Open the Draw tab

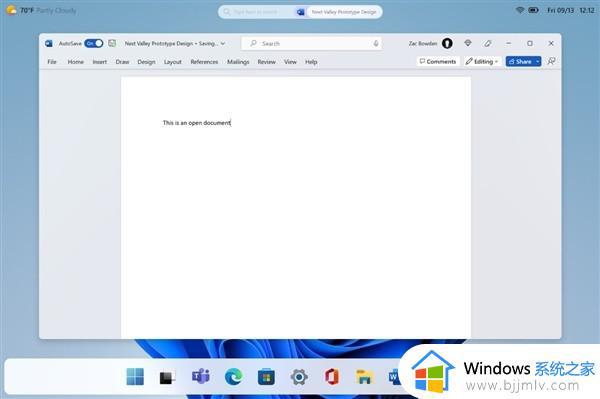coord(122,62)
